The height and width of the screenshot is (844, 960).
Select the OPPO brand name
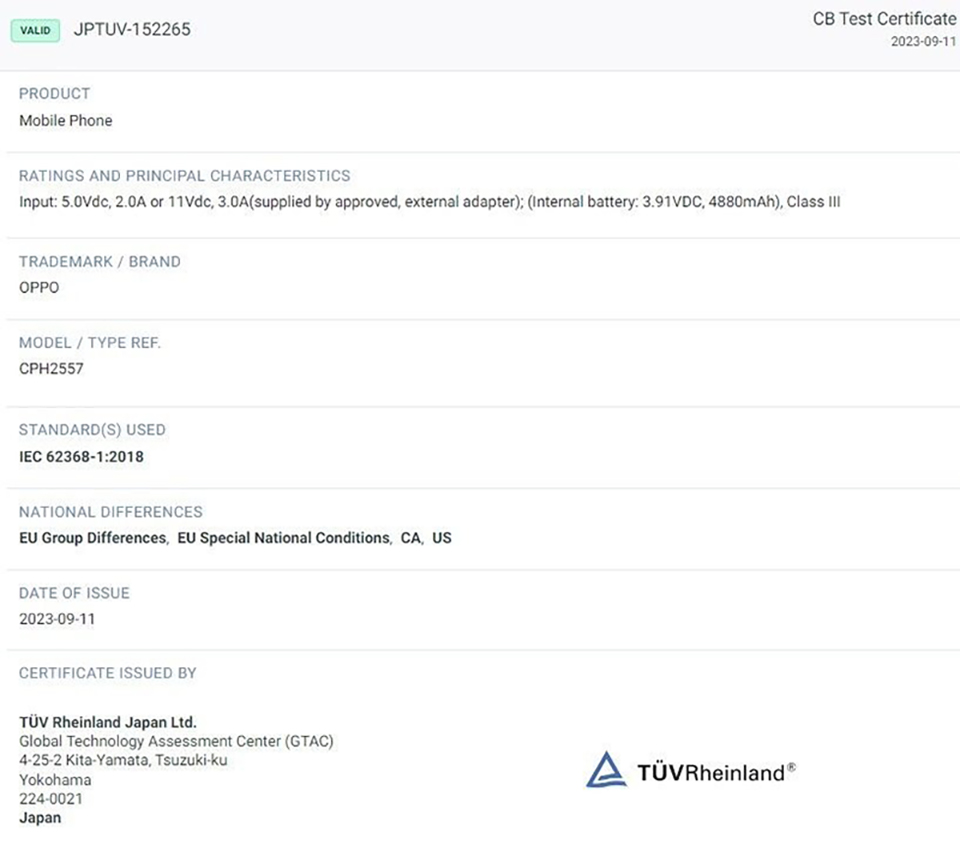(39, 287)
